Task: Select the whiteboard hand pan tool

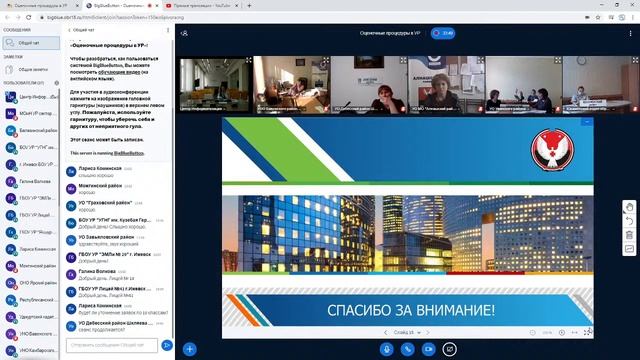Action: [x=629, y=207]
